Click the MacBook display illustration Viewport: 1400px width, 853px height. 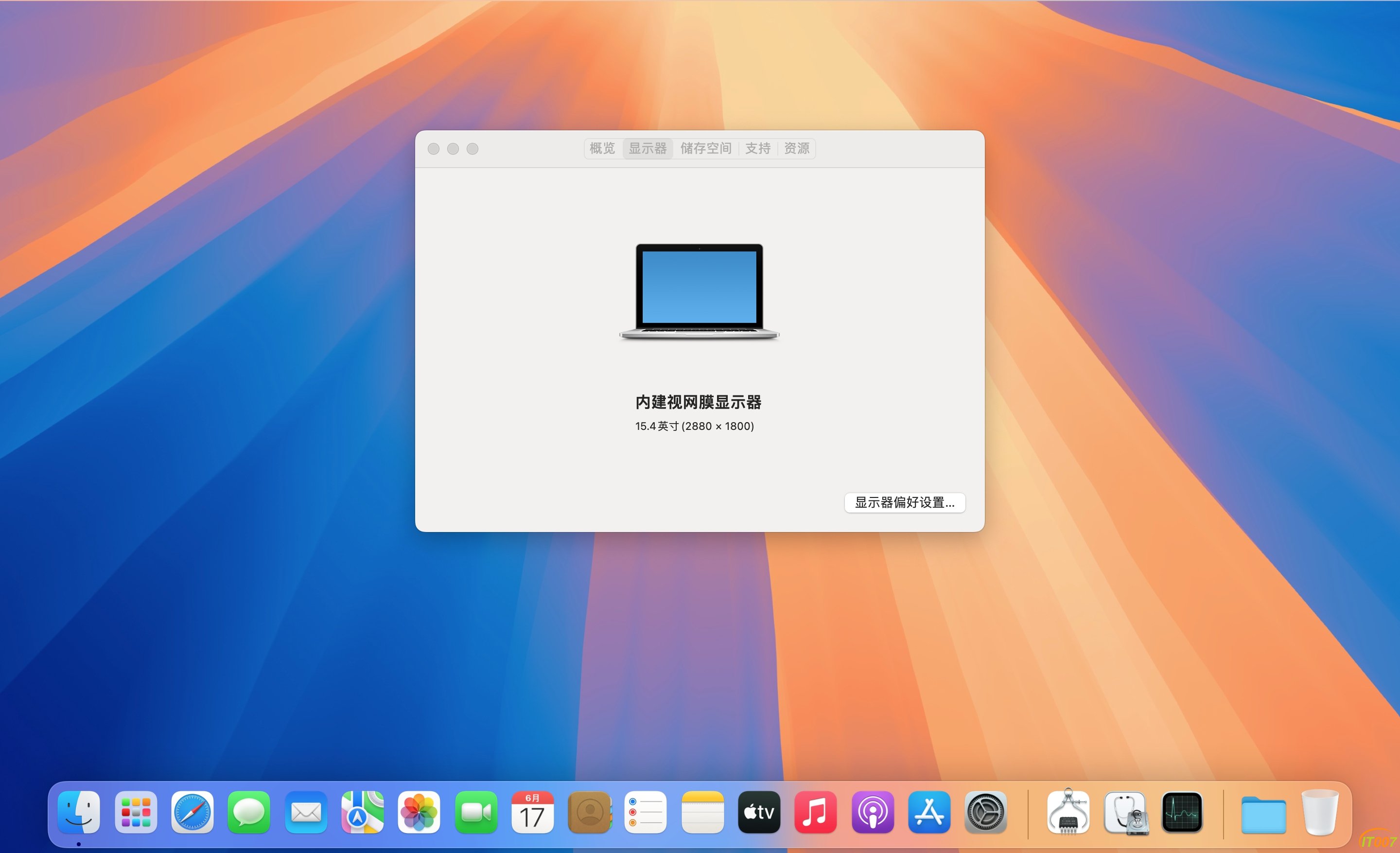click(700, 291)
